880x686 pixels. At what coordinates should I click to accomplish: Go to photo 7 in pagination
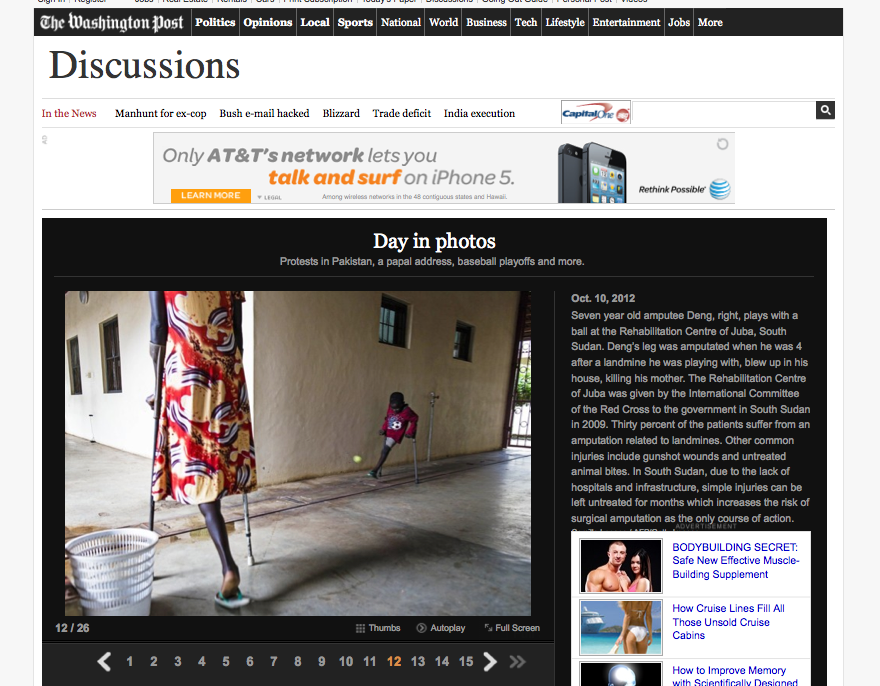point(274,662)
